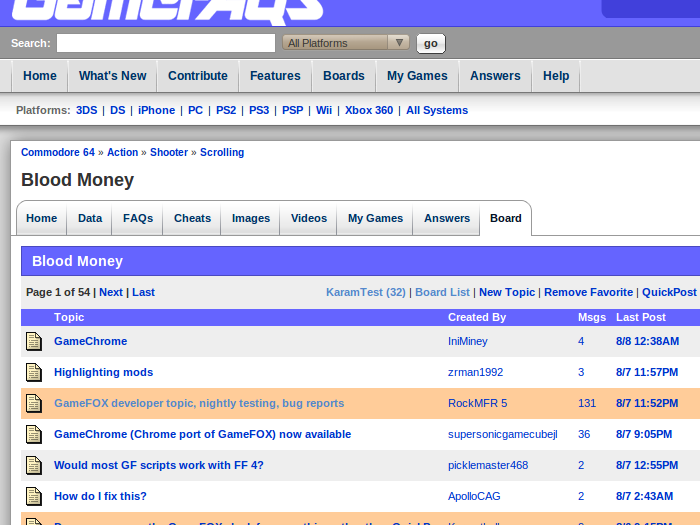Viewport: 700px width, 525px height.
Task: Switch to the Cheats tab
Action: 192,218
